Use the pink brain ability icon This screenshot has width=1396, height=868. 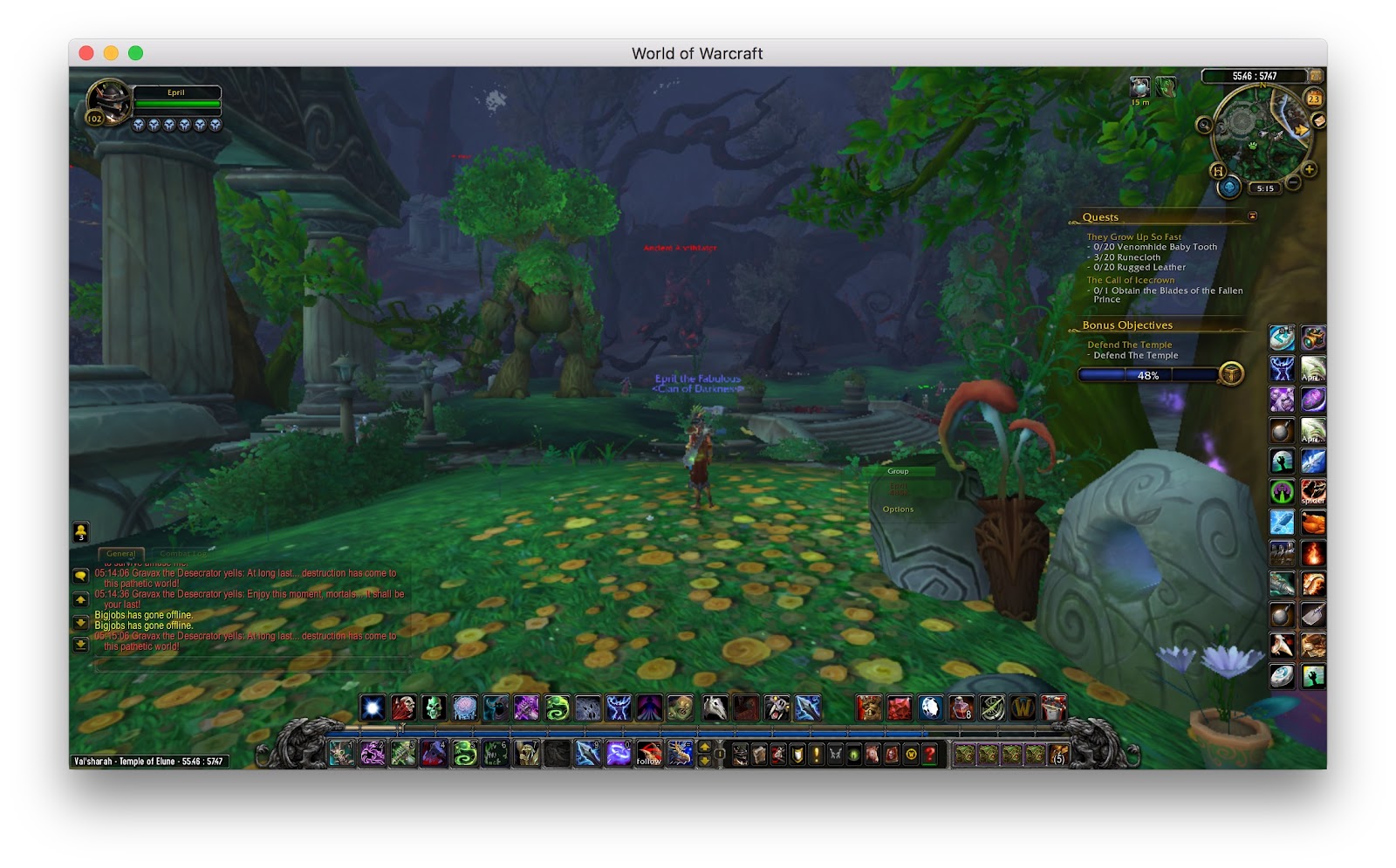pyautogui.click(x=465, y=707)
